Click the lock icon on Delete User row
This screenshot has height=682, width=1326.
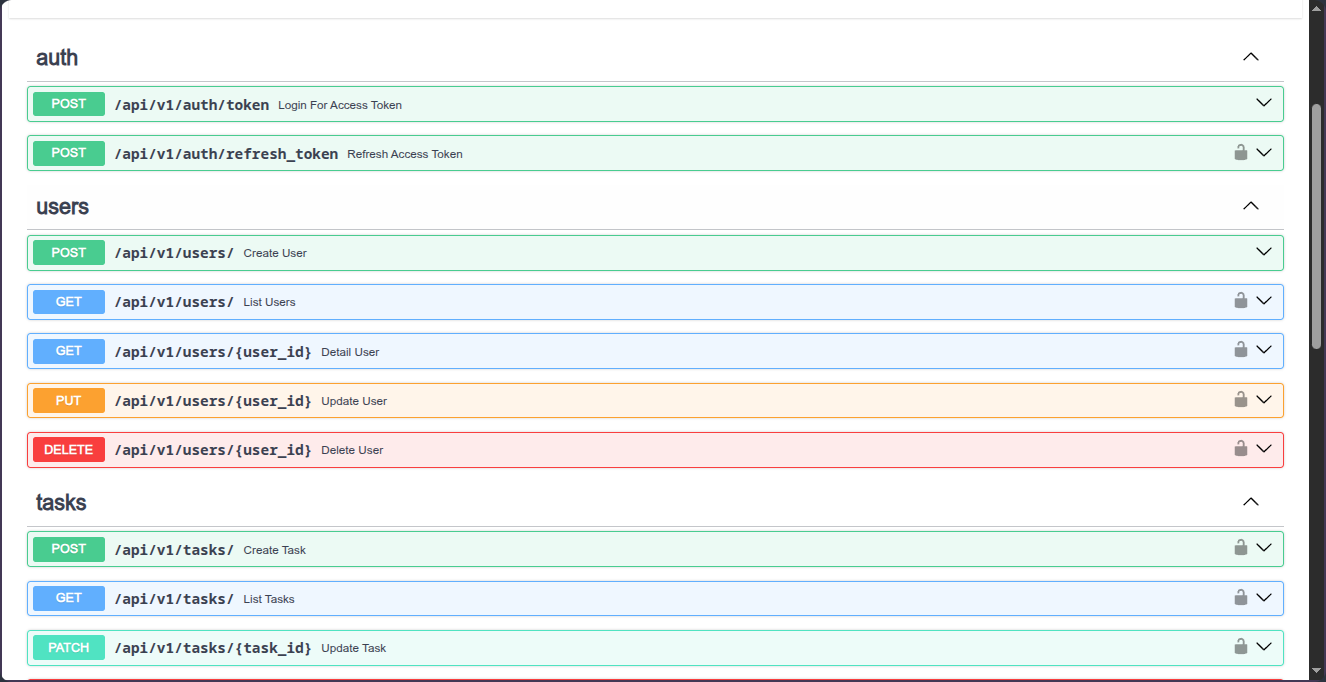(x=1240, y=449)
